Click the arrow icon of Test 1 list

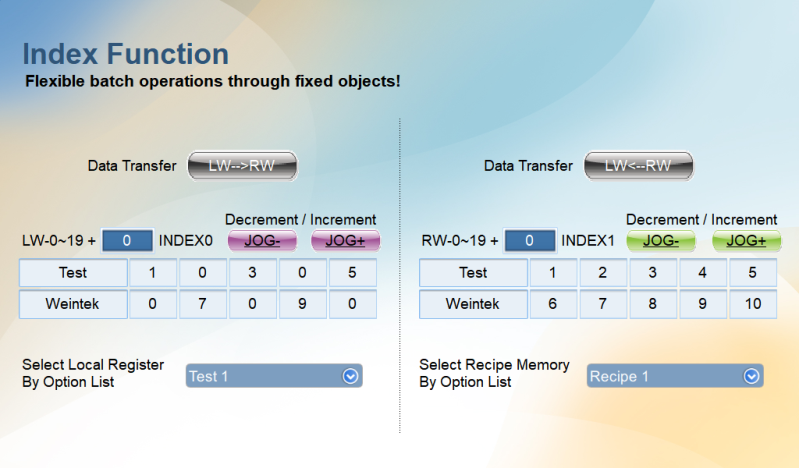pos(350,376)
